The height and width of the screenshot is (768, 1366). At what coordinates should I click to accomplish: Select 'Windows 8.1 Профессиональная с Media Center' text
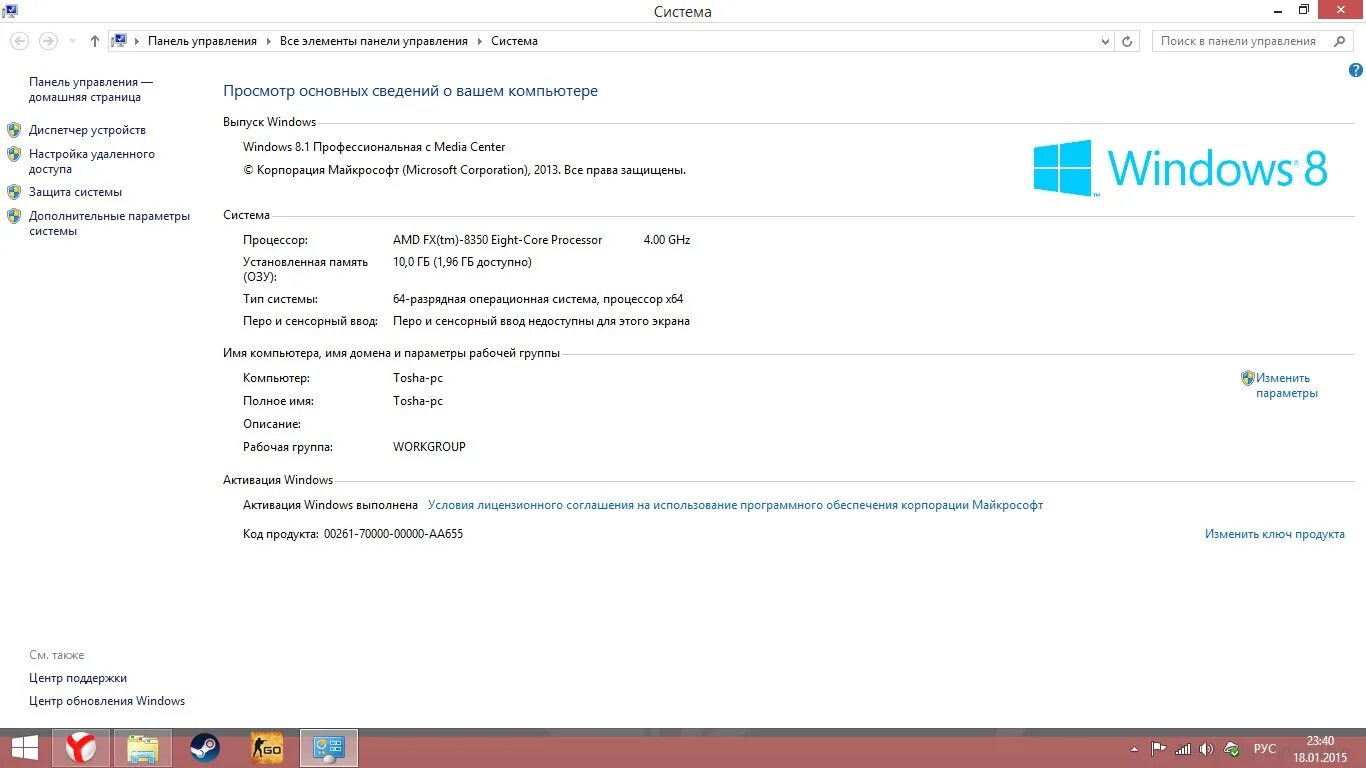pyautogui.click(x=374, y=147)
